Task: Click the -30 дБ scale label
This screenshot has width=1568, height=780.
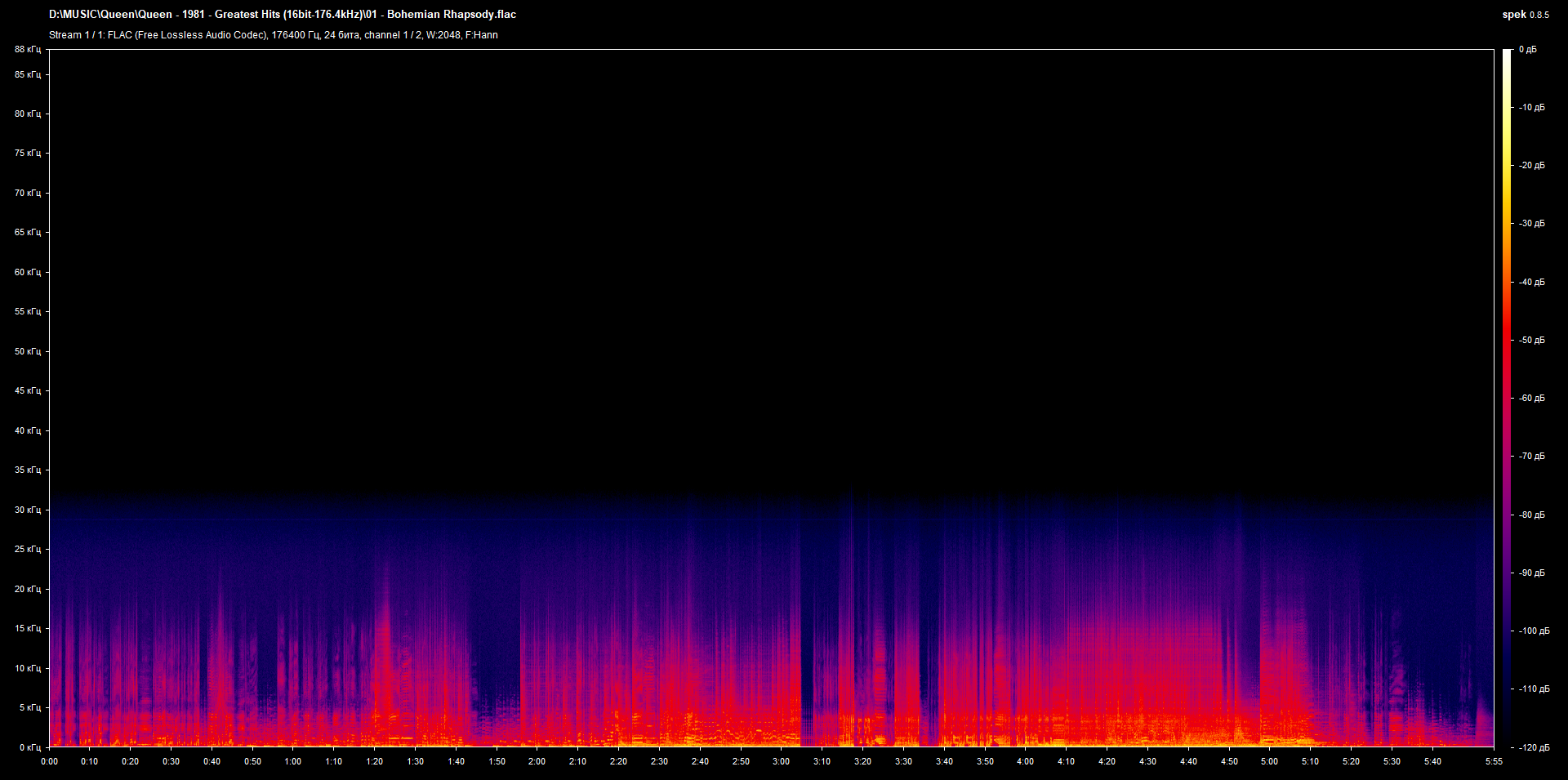Action: tap(1532, 224)
